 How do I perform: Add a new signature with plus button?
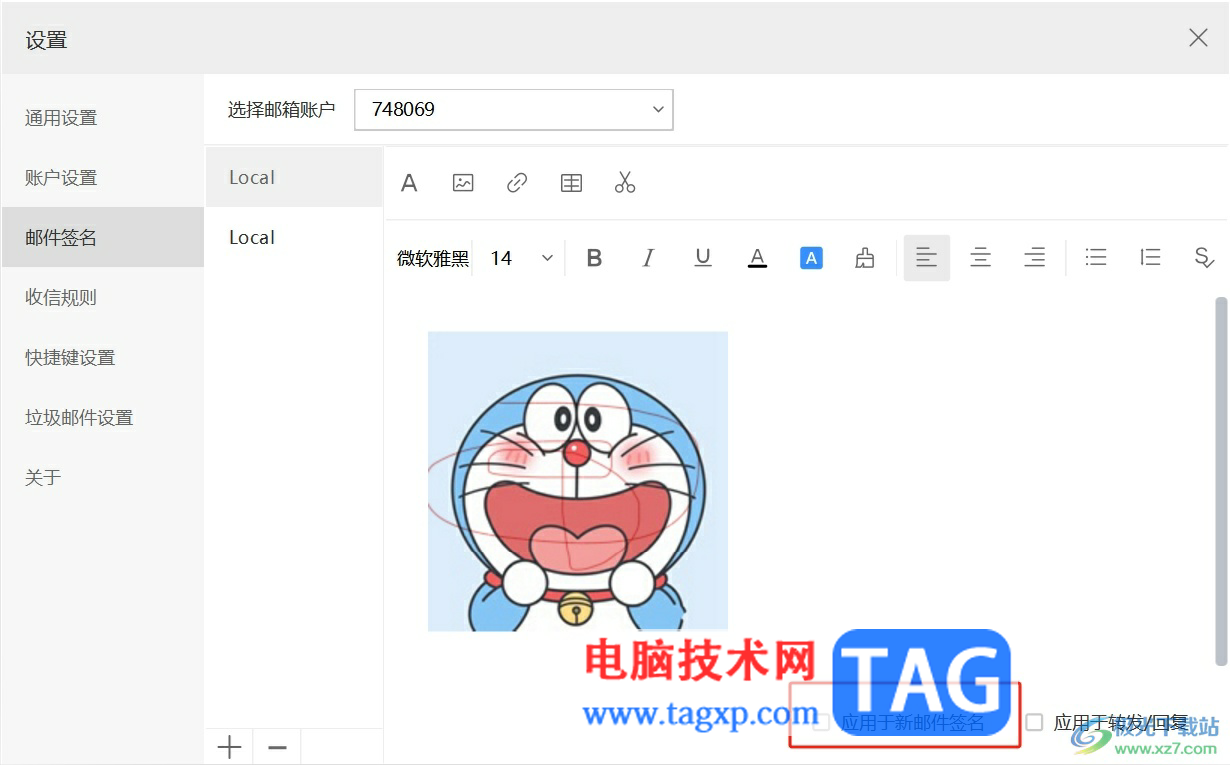pos(230,747)
